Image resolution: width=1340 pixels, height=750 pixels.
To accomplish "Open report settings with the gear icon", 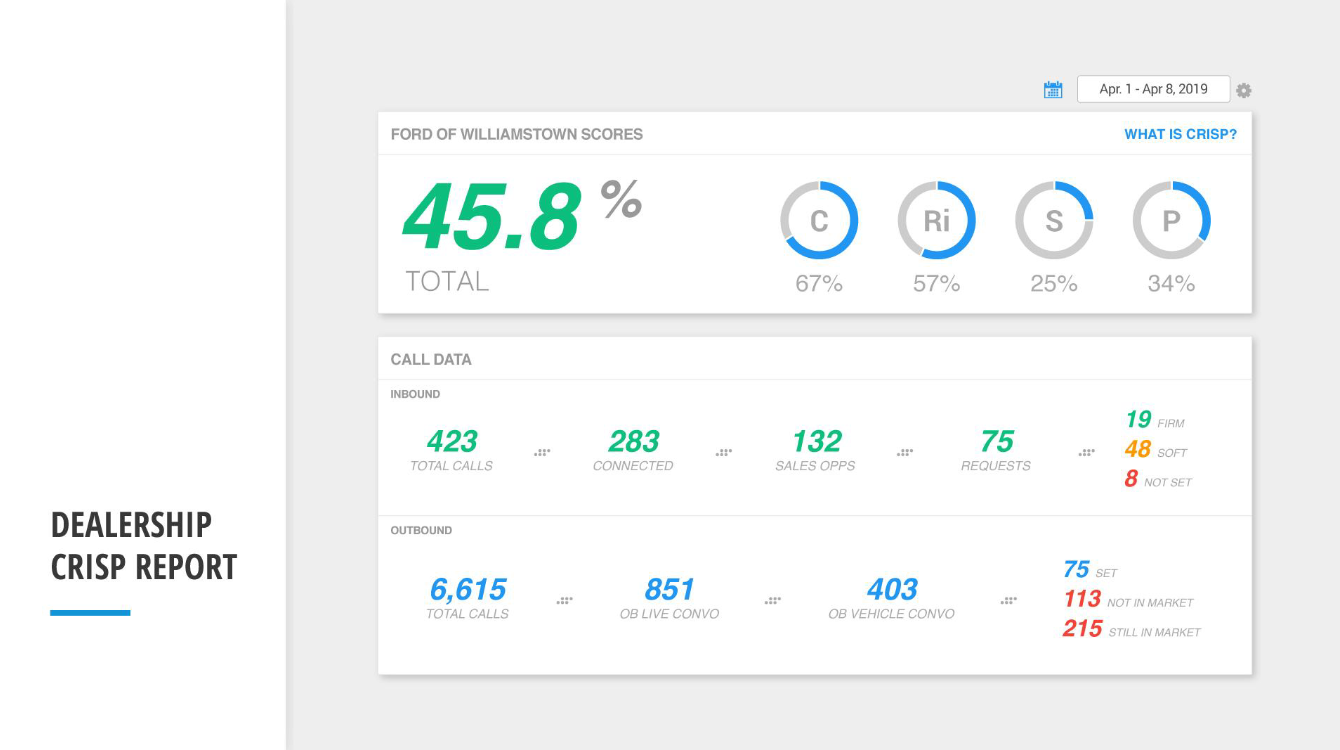I will click(1244, 90).
